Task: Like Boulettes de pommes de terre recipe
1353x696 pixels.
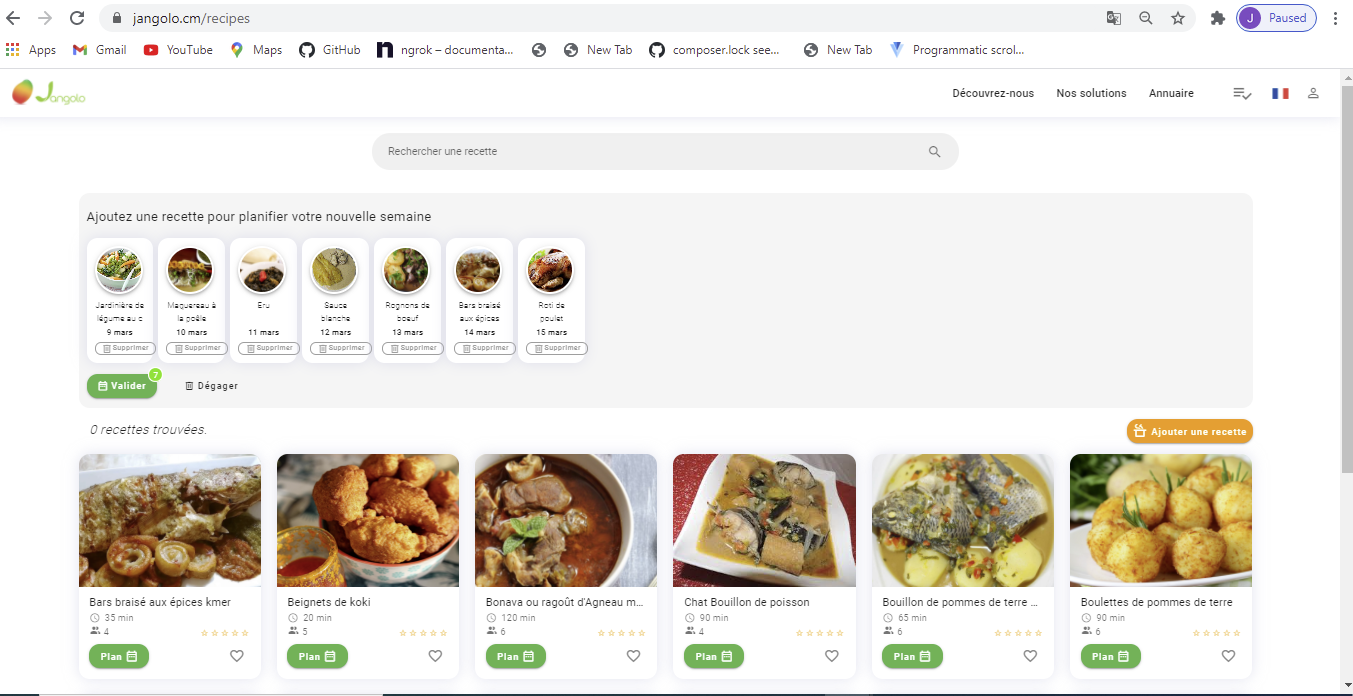Action: tap(1228, 656)
